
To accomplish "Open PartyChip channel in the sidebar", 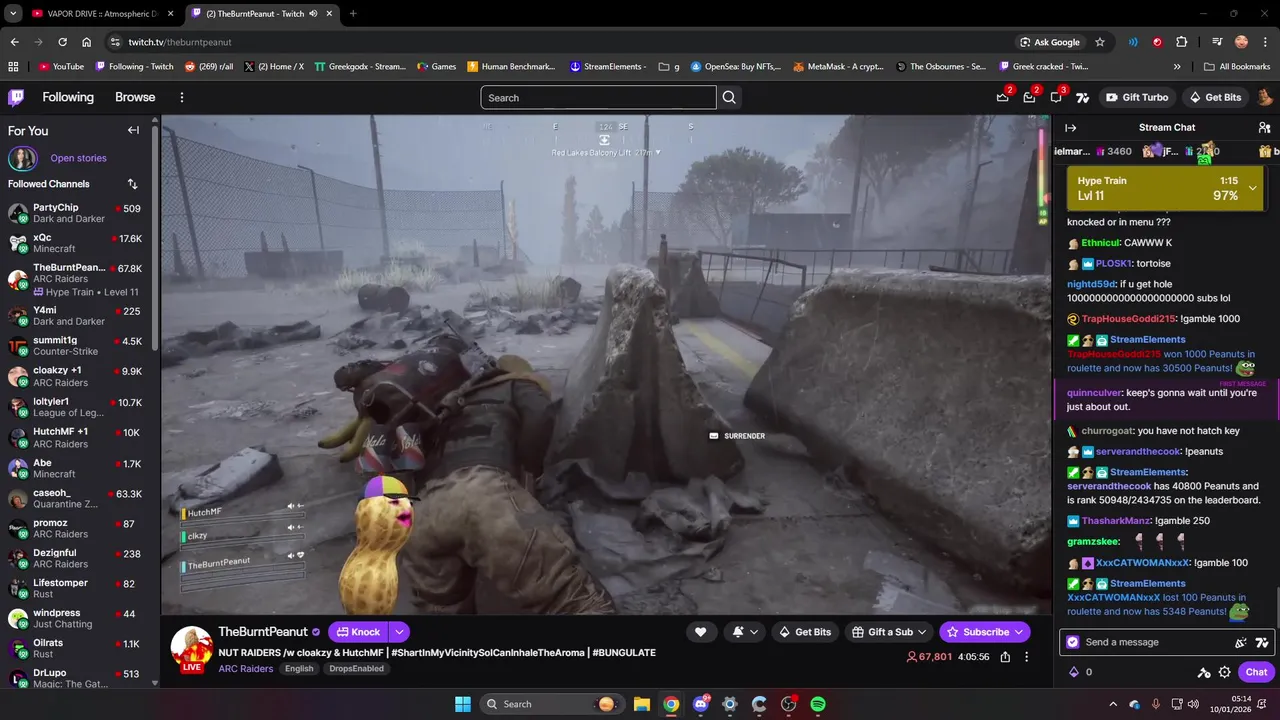I will 75,213.
